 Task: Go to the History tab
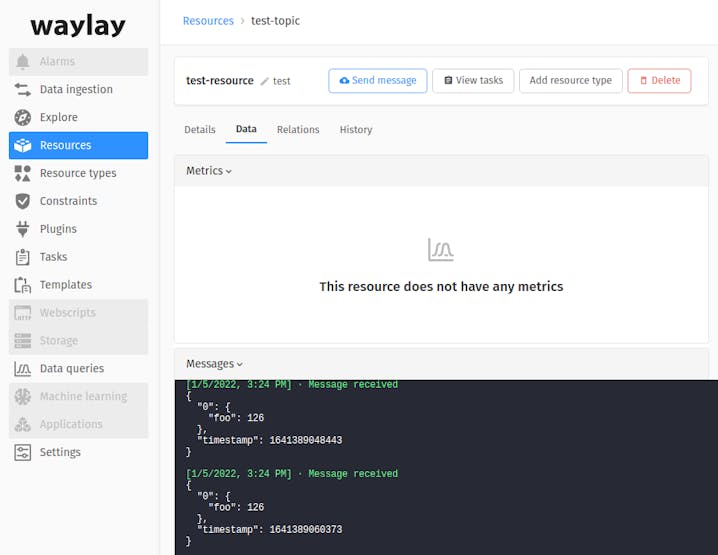pyautogui.click(x=355, y=130)
